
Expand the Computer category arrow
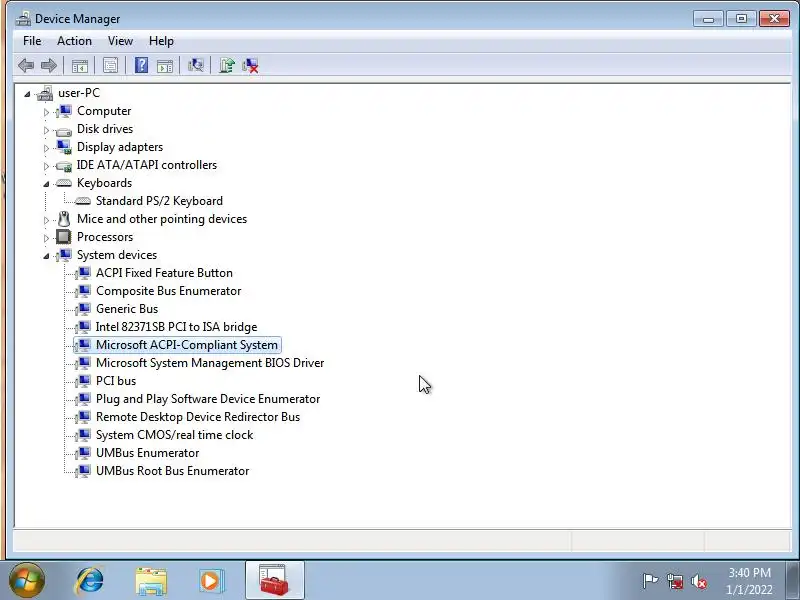click(x=46, y=112)
